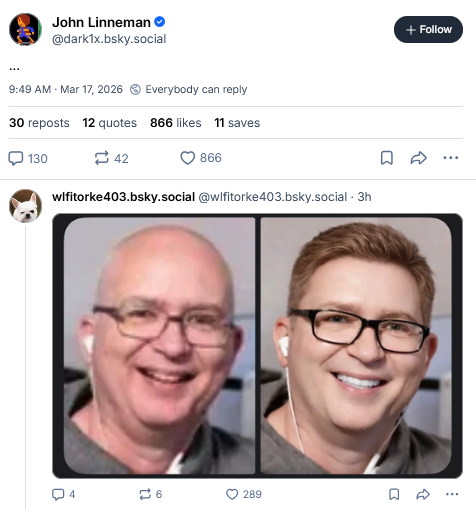View the 866 likes list
Screen dimensions: 476x509
(x=176, y=123)
